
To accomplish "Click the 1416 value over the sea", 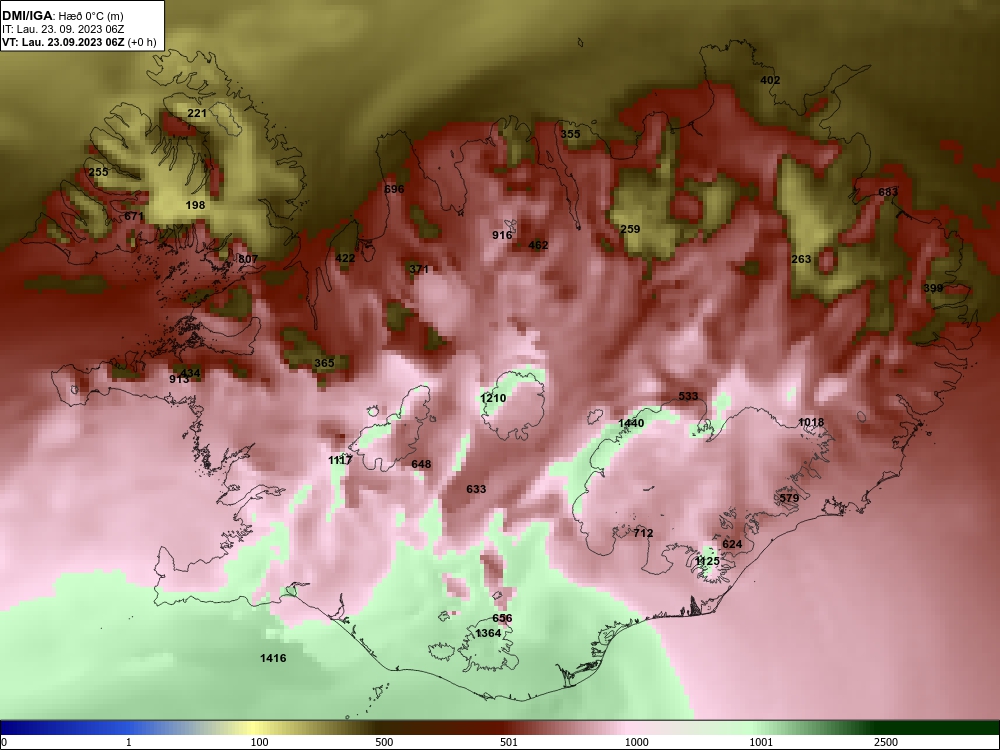I will (x=273, y=658).
